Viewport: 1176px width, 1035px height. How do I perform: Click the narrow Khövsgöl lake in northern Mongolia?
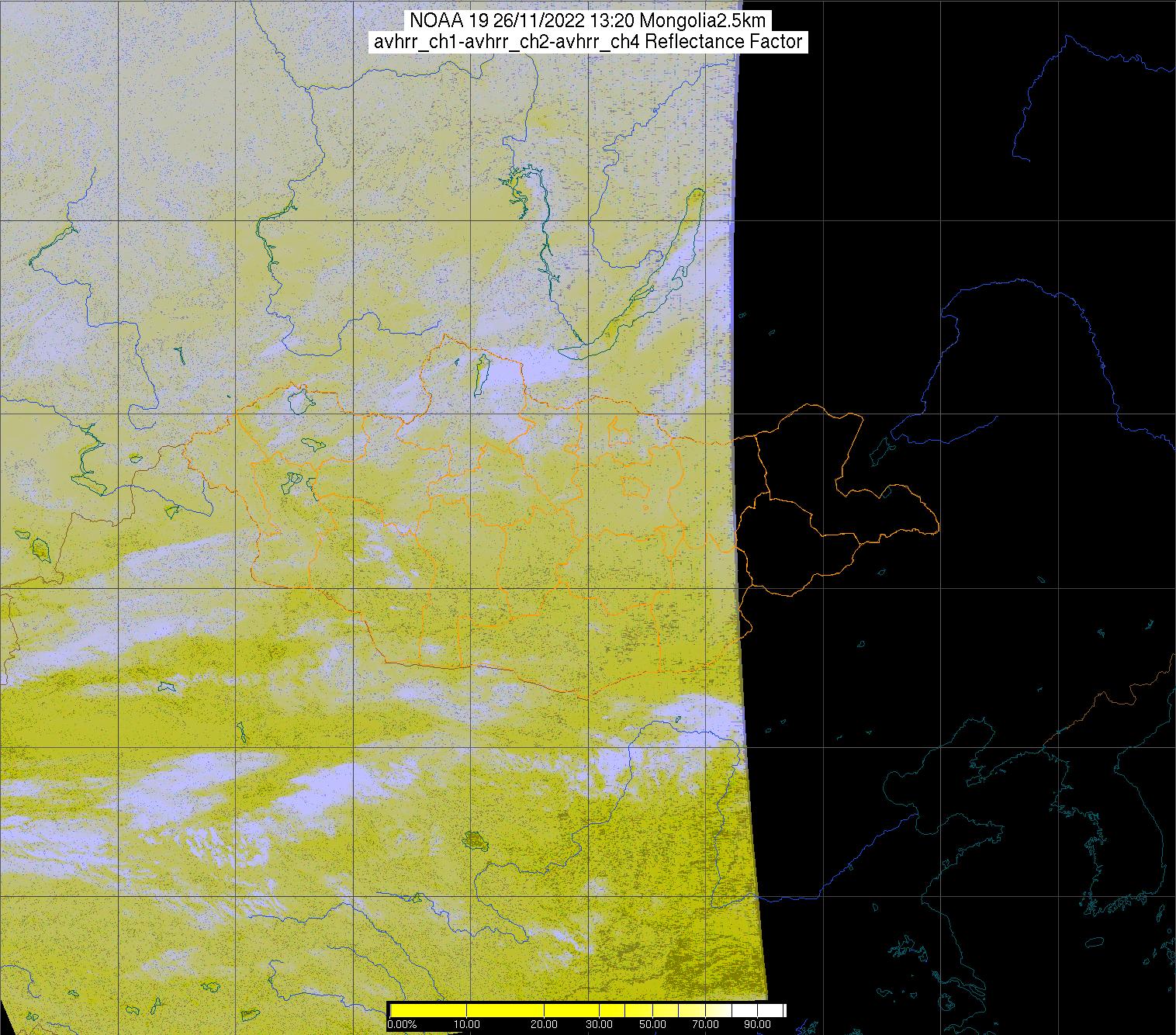click(481, 375)
